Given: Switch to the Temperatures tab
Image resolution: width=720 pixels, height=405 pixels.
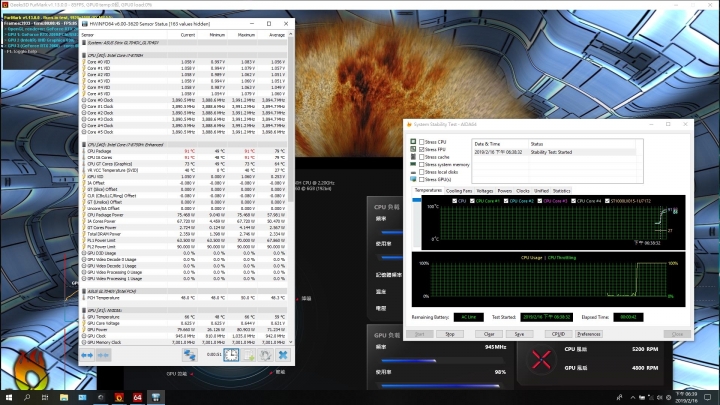Looking at the screenshot, I should coord(428,190).
